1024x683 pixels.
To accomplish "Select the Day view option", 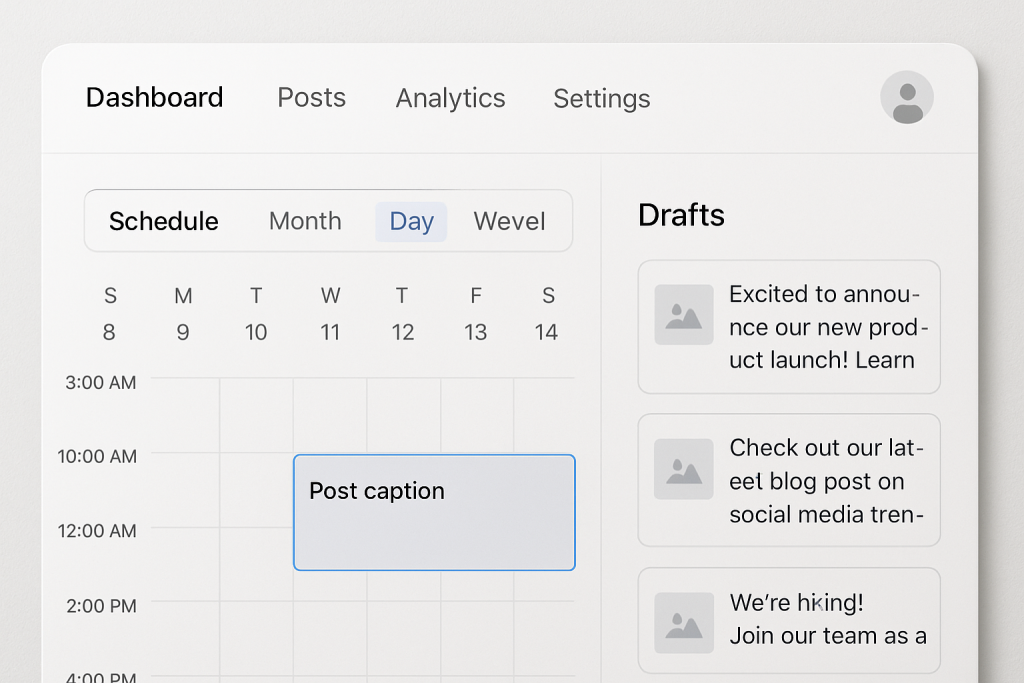I will (x=411, y=222).
